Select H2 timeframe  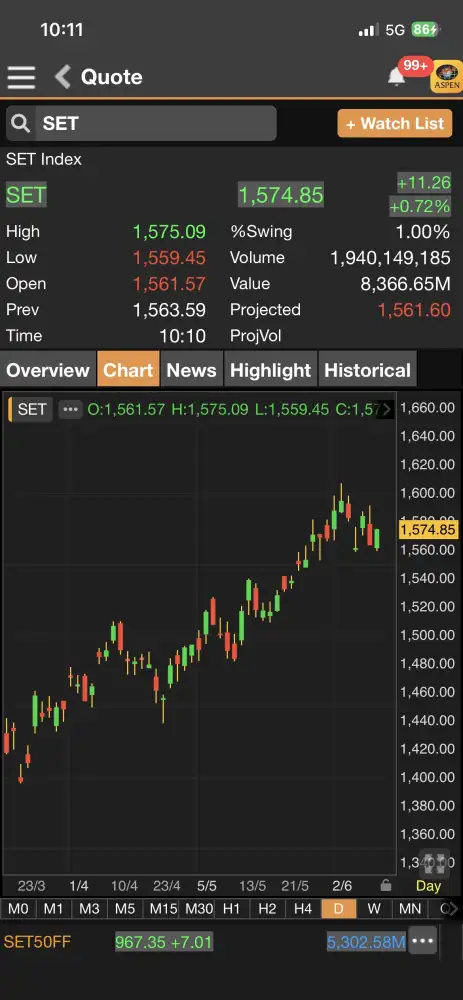click(267, 908)
